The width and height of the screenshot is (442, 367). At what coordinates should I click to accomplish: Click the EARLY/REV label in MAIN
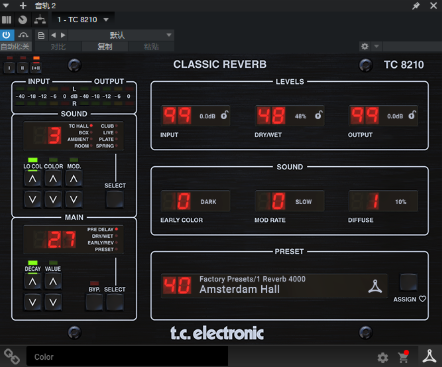coord(101,243)
